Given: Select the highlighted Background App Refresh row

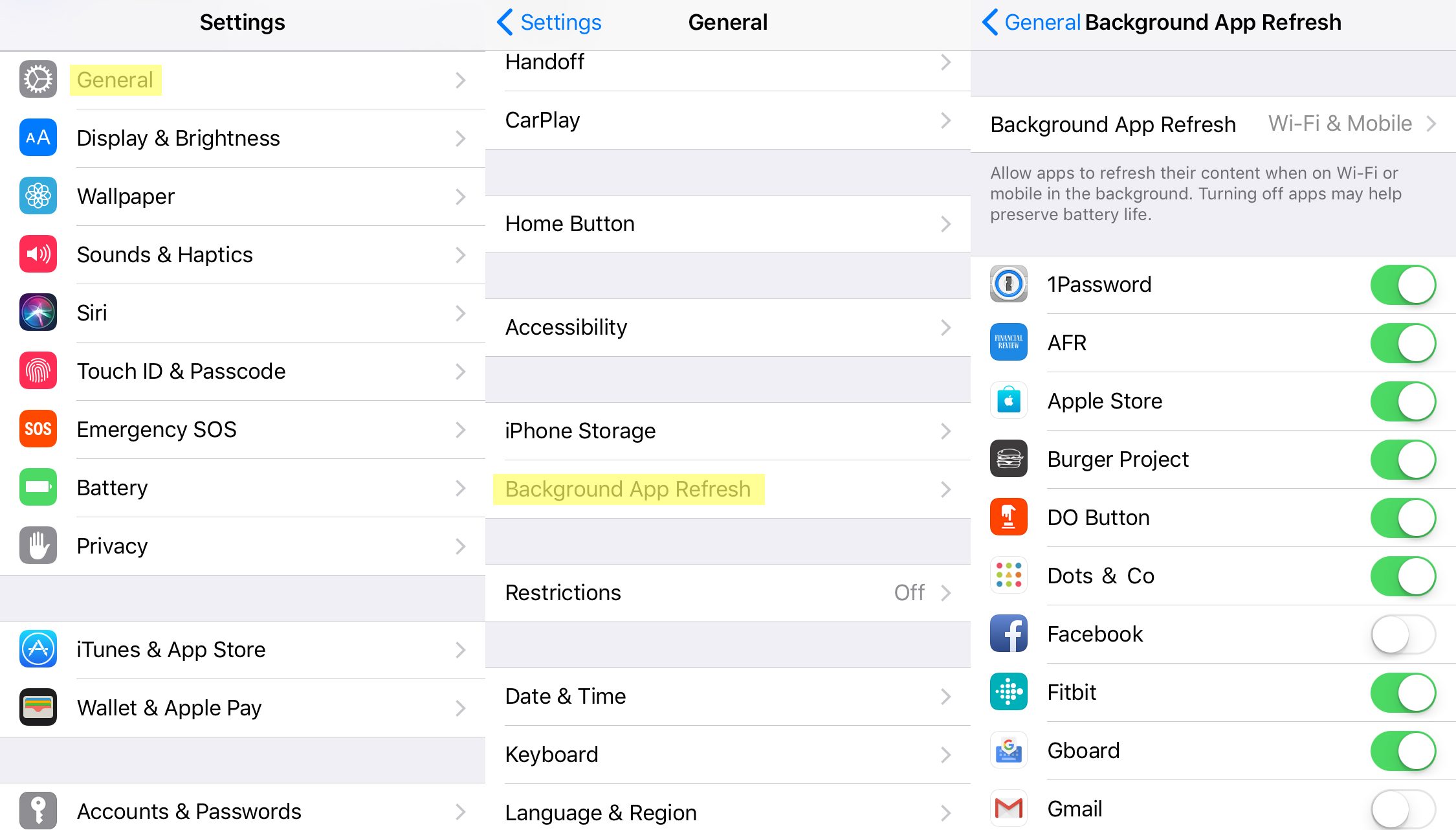Looking at the screenshot, I should click(x=628, y=489).
